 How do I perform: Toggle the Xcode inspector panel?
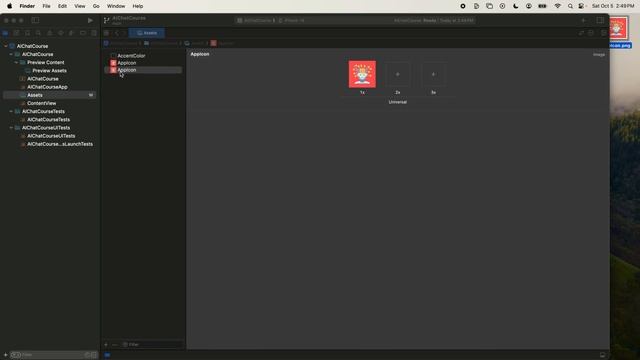(600, 20)
